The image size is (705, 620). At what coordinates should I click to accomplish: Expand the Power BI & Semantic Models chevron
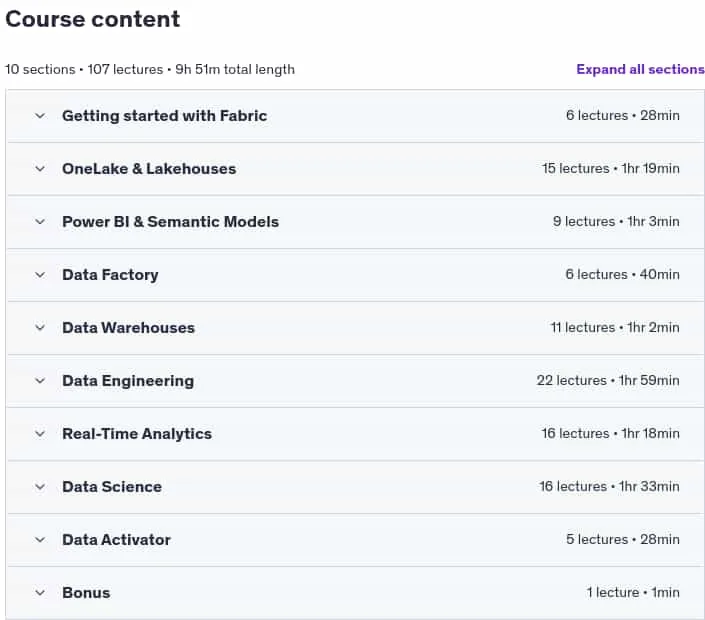[x=40, y=222]
